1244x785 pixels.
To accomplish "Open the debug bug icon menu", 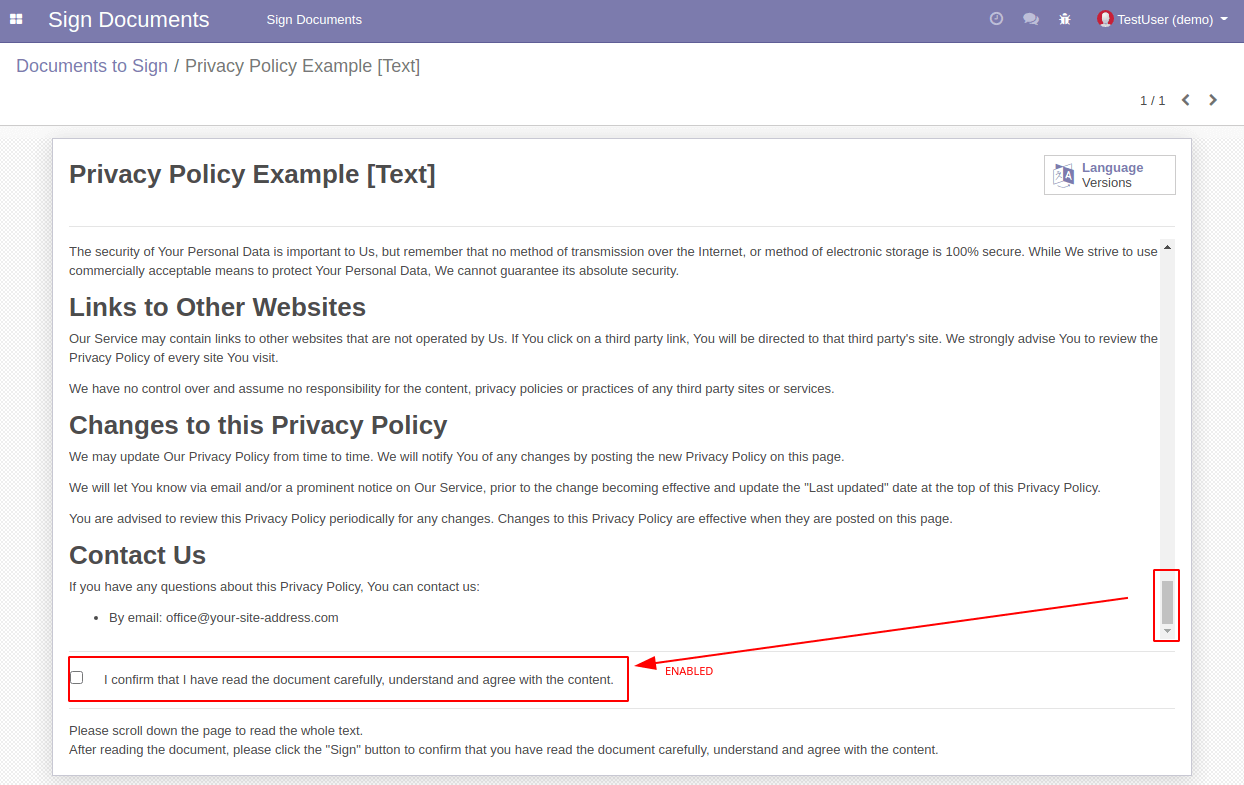I will tap(1065, 19).
